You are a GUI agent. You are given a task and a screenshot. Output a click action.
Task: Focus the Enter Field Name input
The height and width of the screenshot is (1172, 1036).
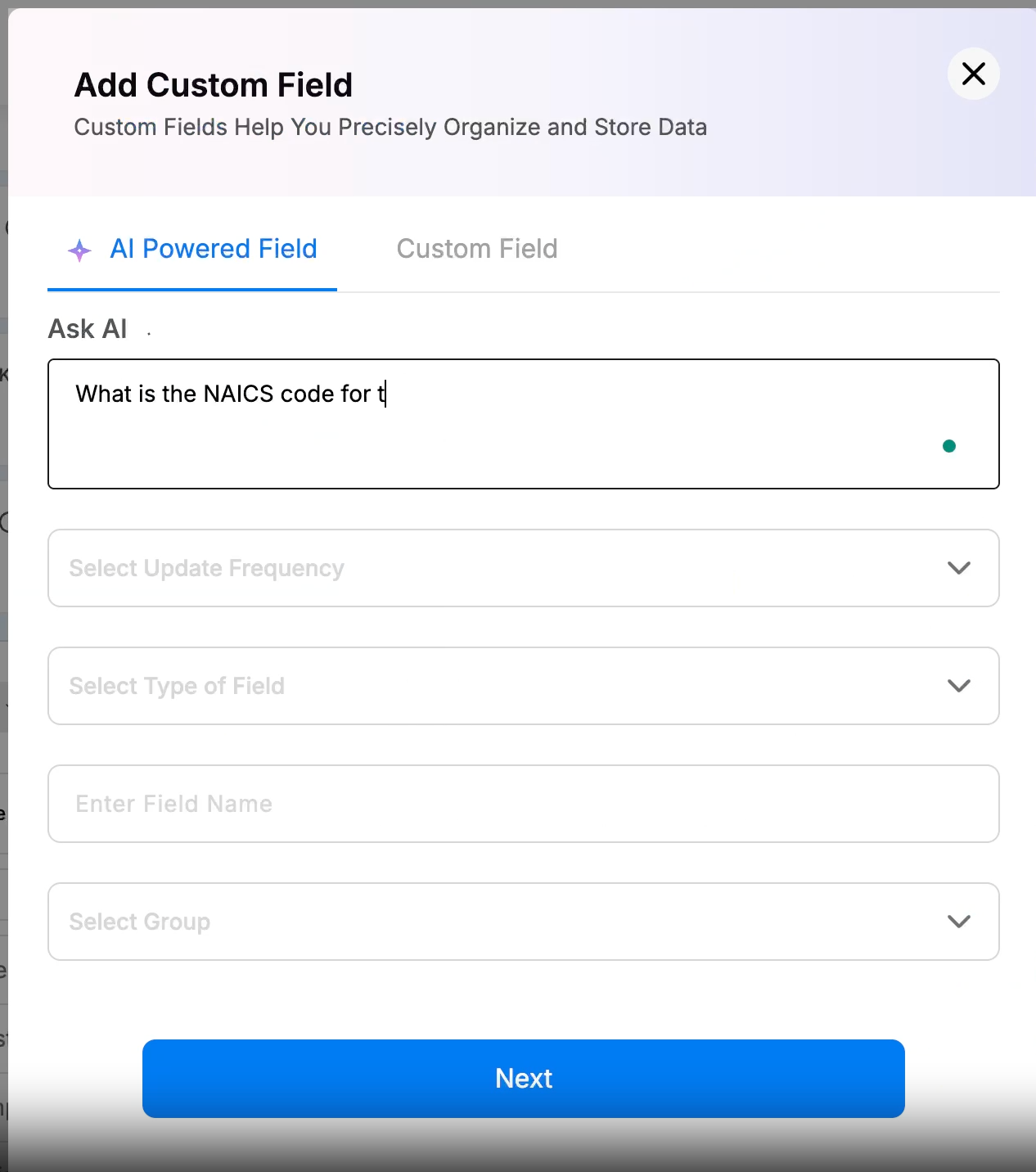pos(524,804)
